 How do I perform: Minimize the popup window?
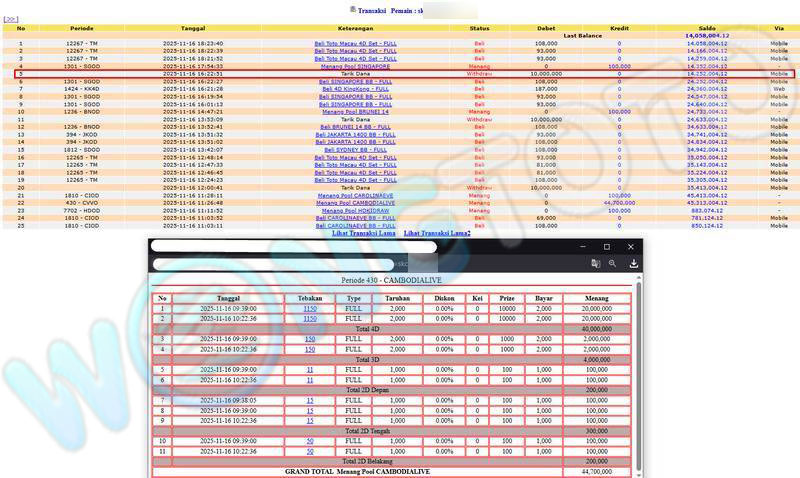tap(581, 246)
